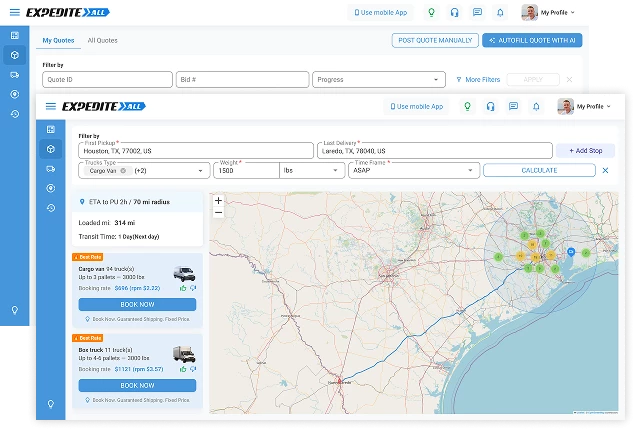The image size is (636, 431).
Task: Open history icon in front window sidebar
Action: 50,208
